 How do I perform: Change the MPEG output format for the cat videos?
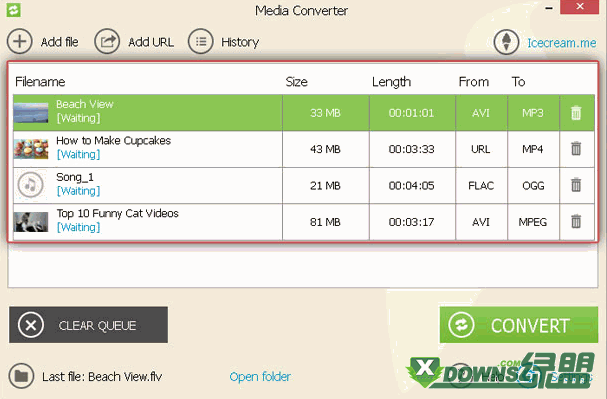[533, 222]
